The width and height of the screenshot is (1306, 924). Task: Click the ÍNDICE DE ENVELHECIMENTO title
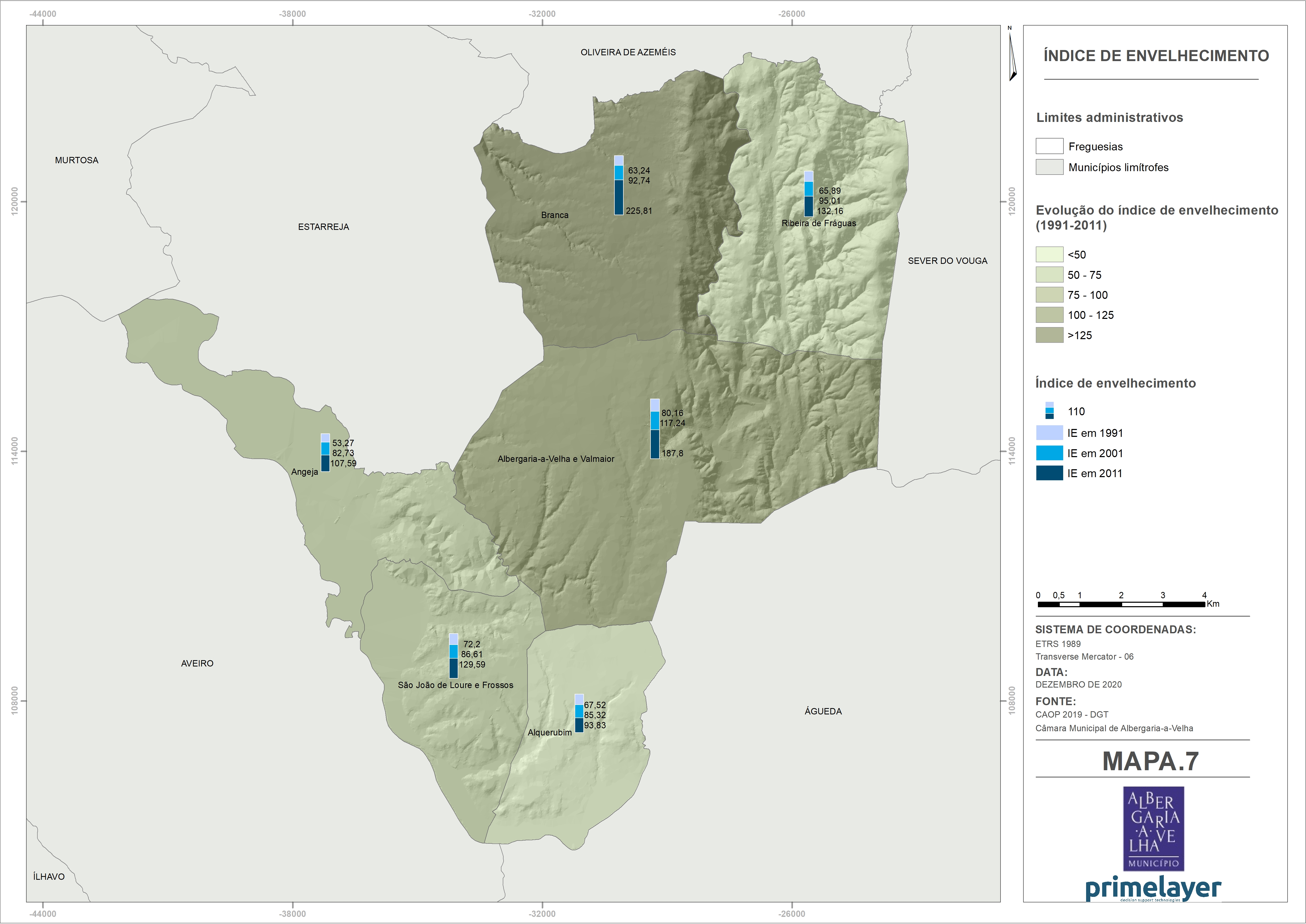[x=1156, y=56]
